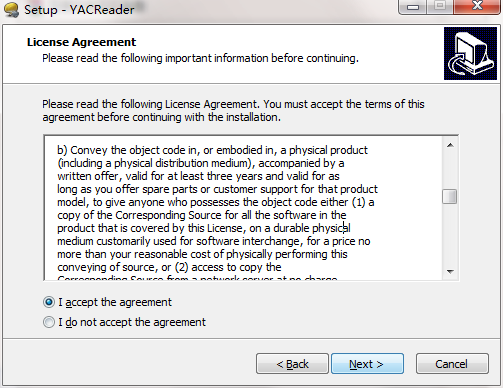This screenshot has height=388, width=503.
Task: Minimize the Setup - YACReader window
Action: coord(413,7)
